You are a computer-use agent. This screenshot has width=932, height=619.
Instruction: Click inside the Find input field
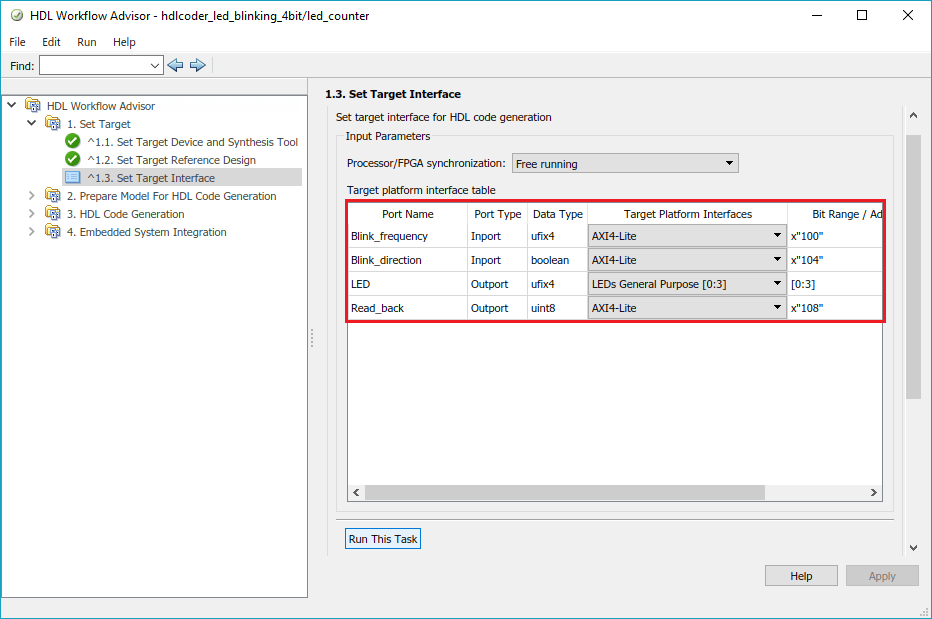click(x=93, y=65)
